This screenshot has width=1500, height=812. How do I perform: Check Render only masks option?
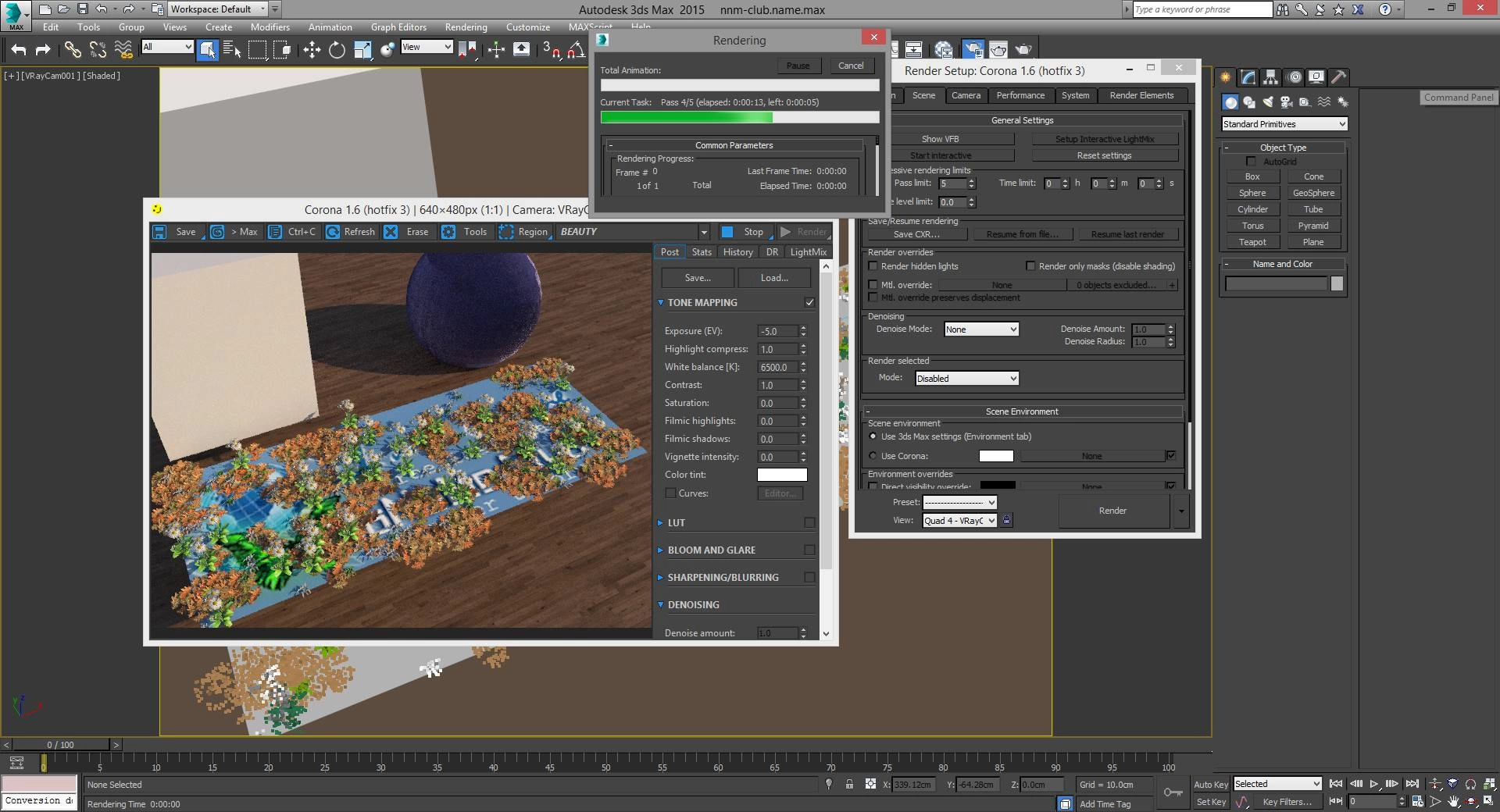click(1030, 266)
